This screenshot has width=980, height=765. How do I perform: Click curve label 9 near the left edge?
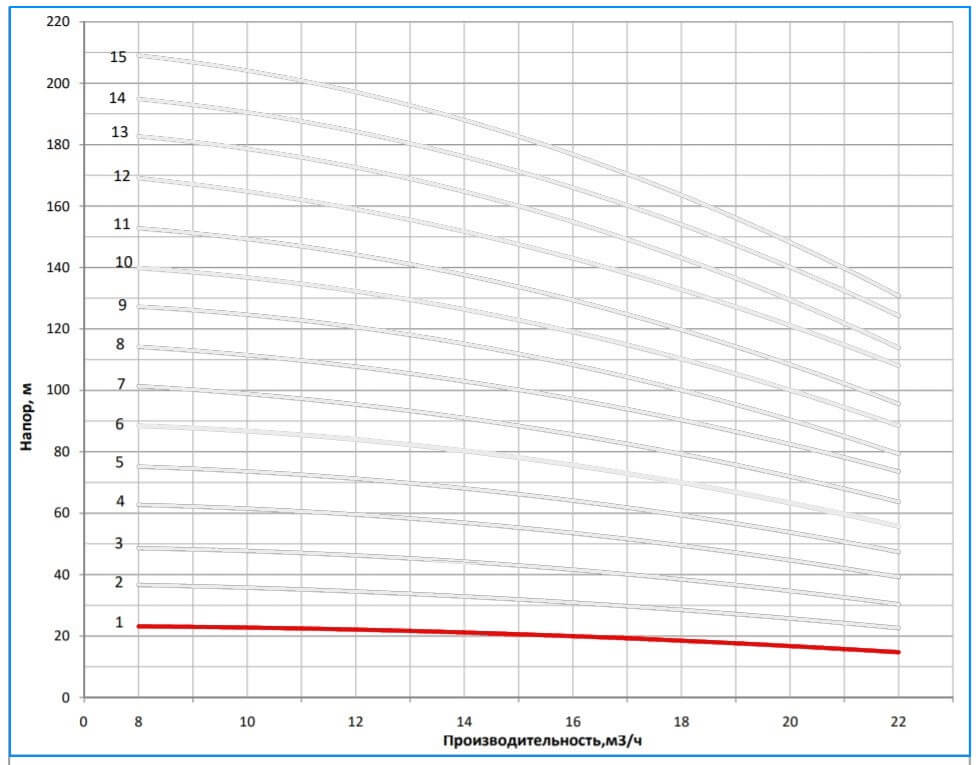click(x=122, y=305)
